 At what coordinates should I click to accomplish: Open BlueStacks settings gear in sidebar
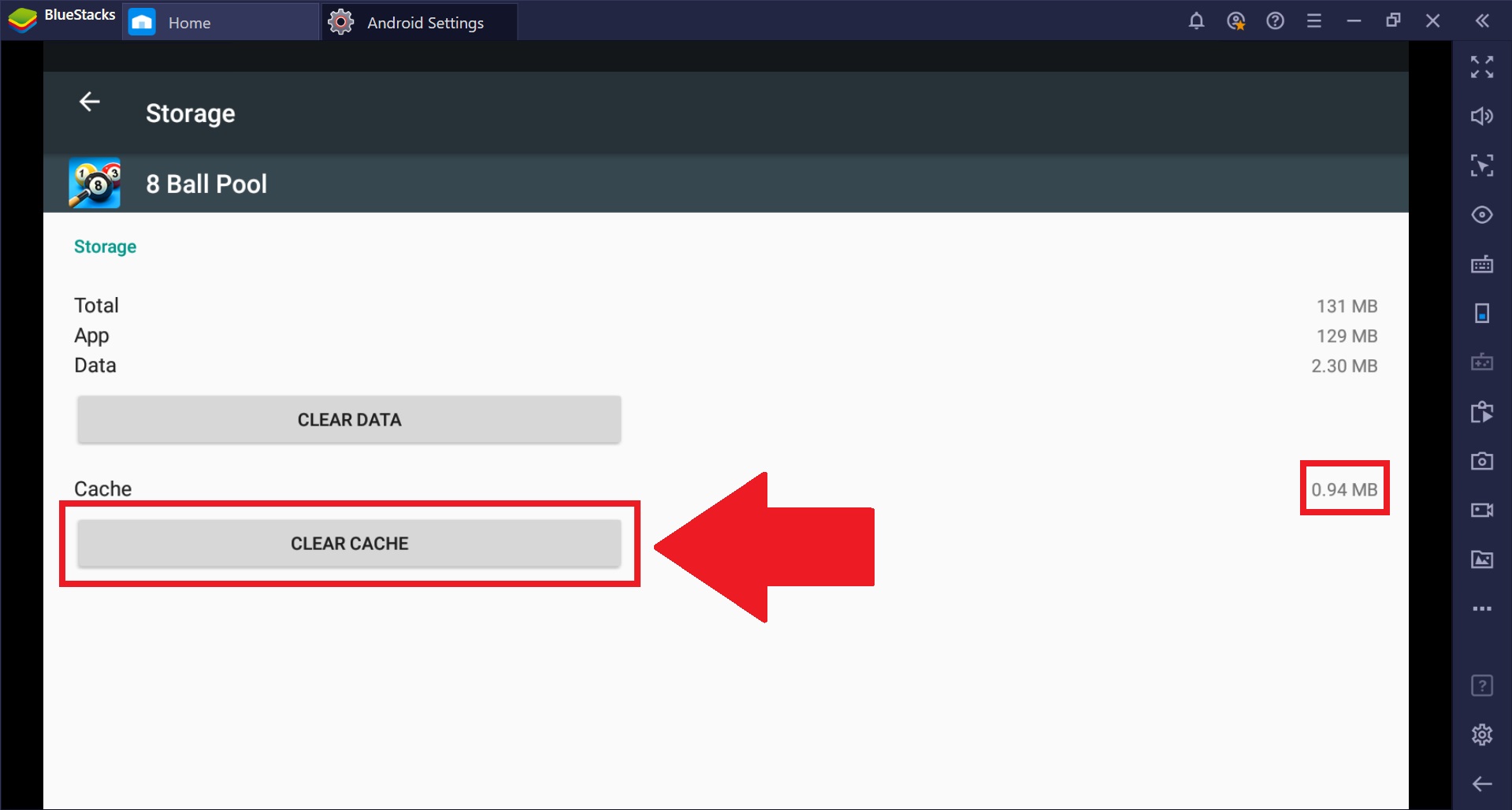(x=1482, y=735)
